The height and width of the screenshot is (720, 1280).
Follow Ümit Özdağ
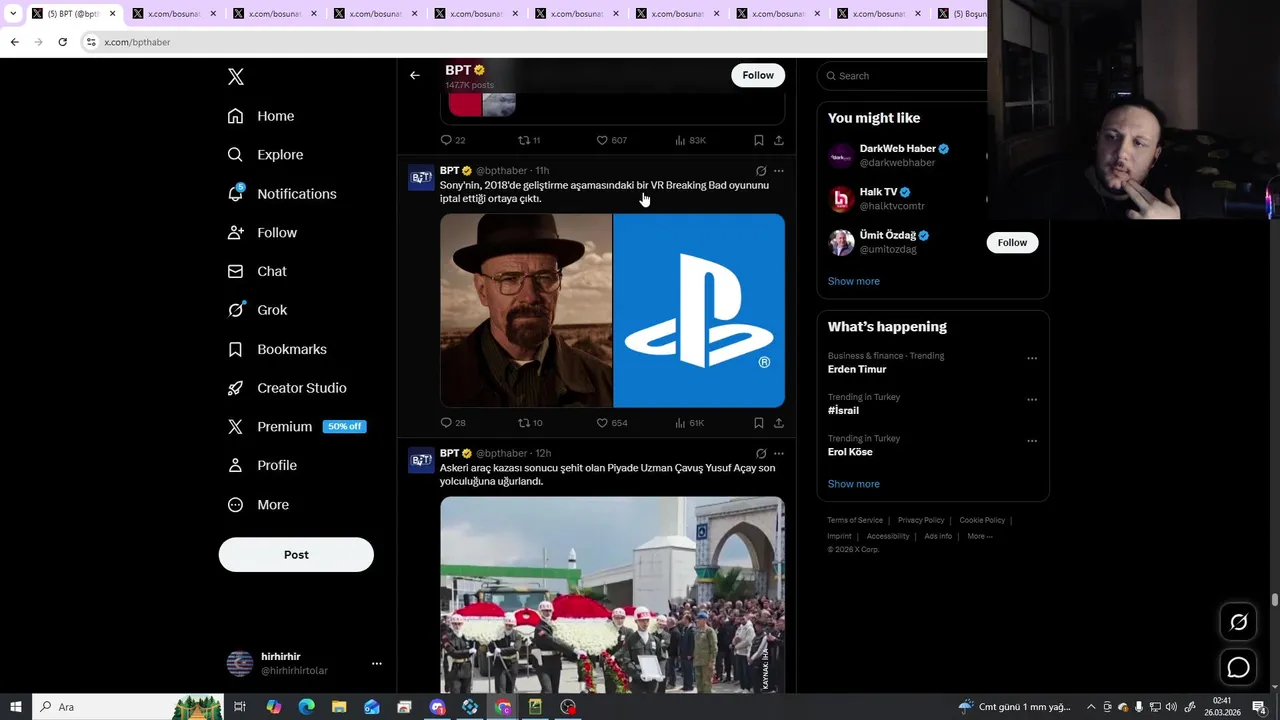point(1012,243)
